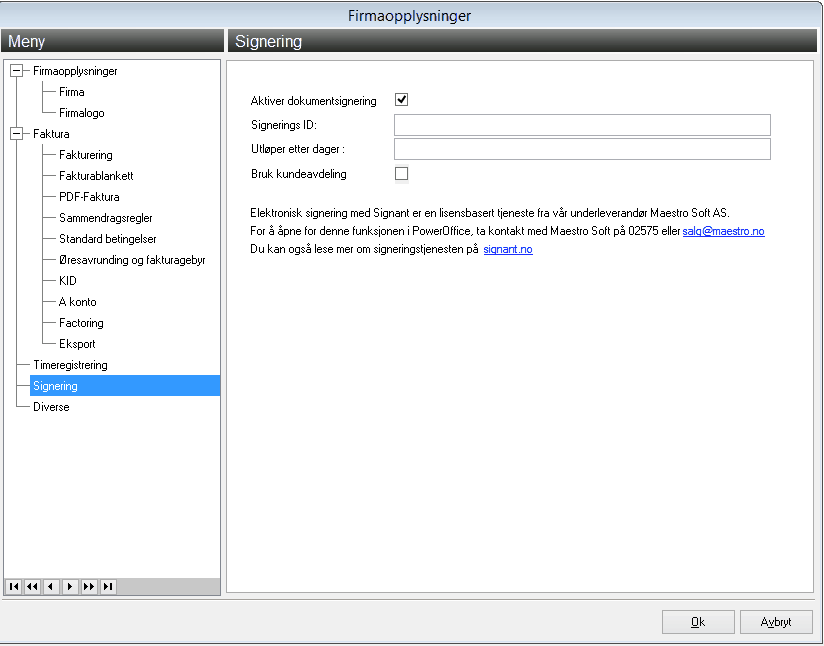Collapse the Faktura tree node
This screenshot has width=824, height=646.
click(17, 134)
